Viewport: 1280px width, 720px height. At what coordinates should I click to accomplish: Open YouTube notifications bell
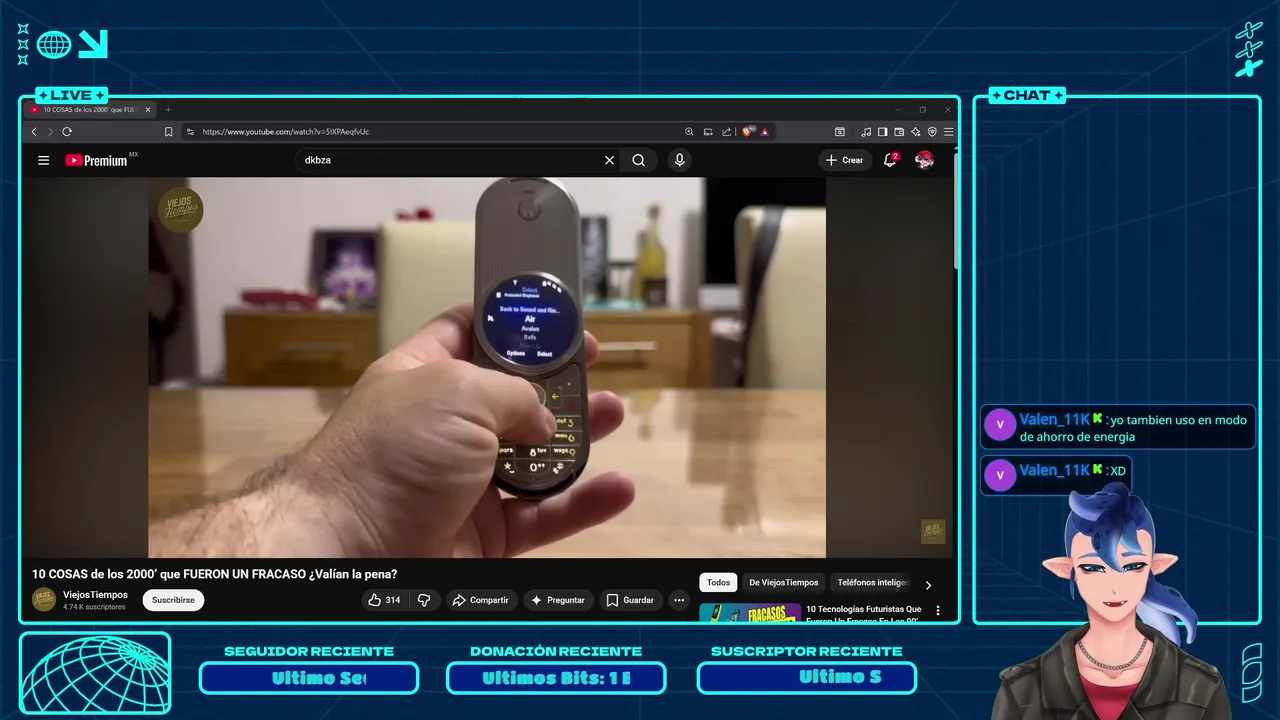(890, 160)
